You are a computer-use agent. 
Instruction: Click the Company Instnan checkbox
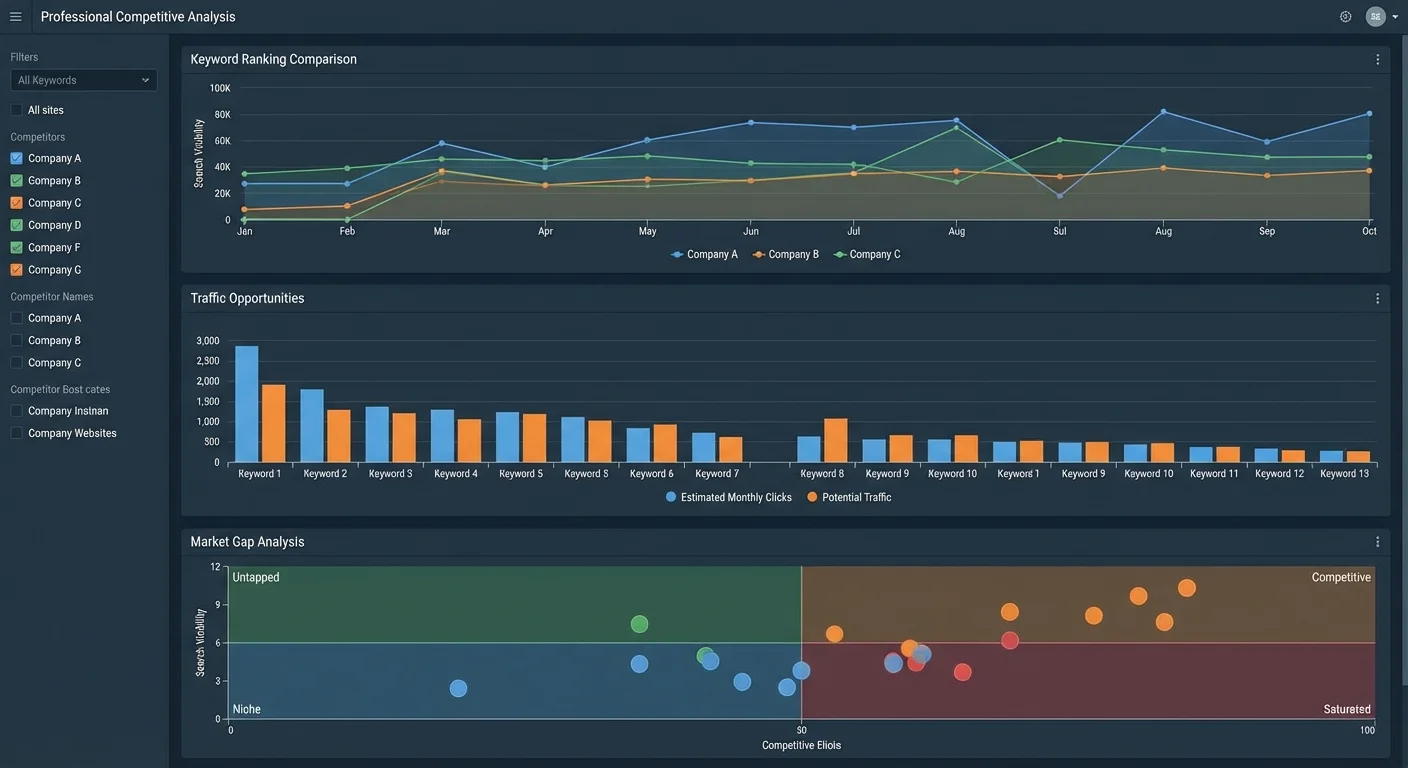[16, 411]
